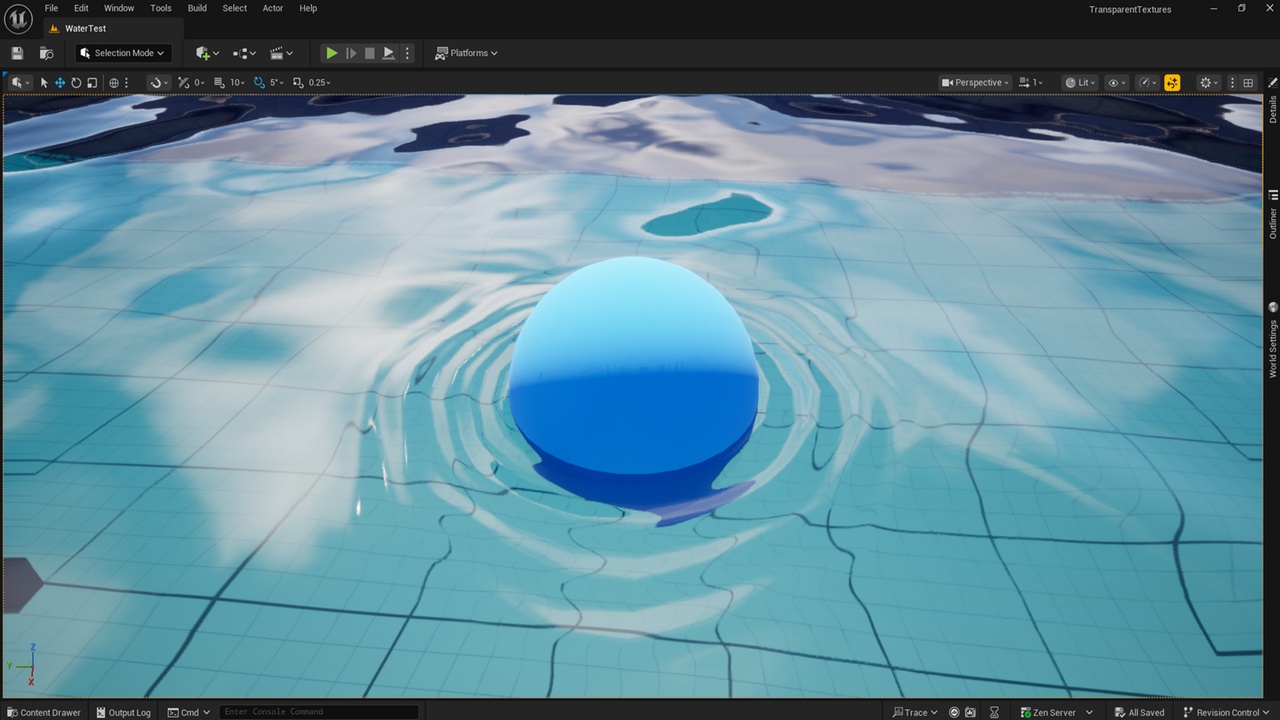Activate the Rotate gizmo tool

tap(76, 83)
